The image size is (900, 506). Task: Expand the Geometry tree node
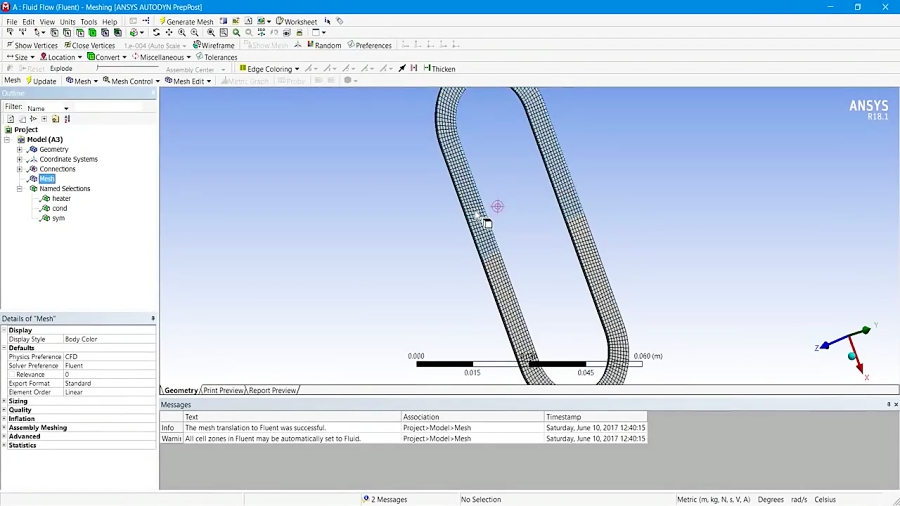(x=20, y=149)
